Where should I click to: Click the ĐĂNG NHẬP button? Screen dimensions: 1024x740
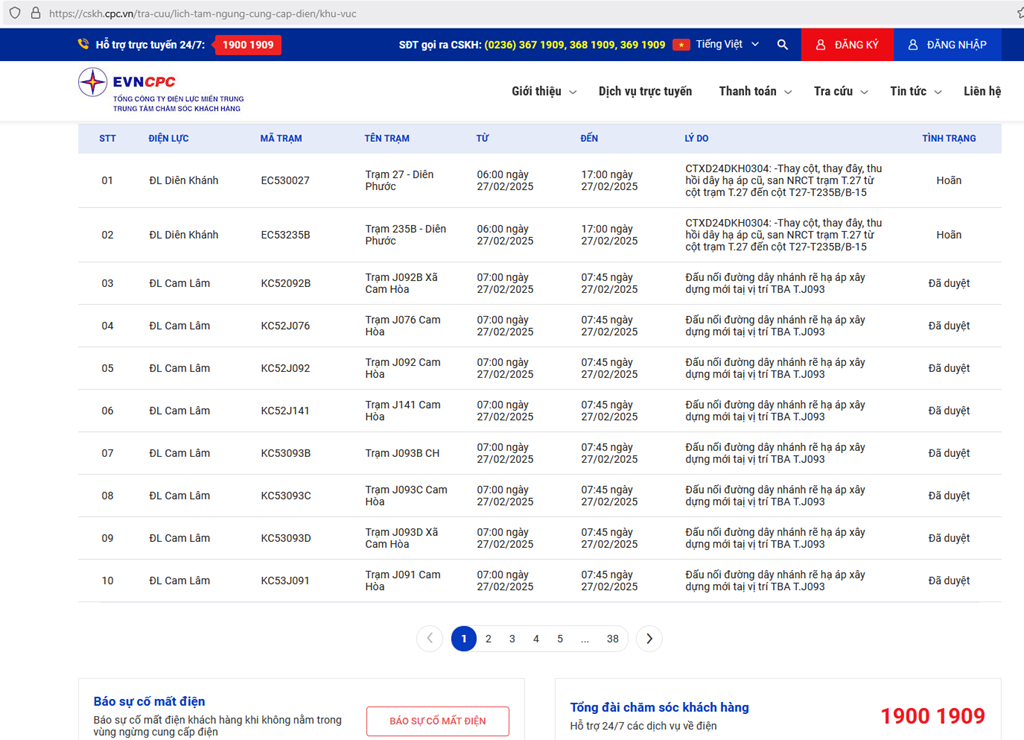coord(947,45)
